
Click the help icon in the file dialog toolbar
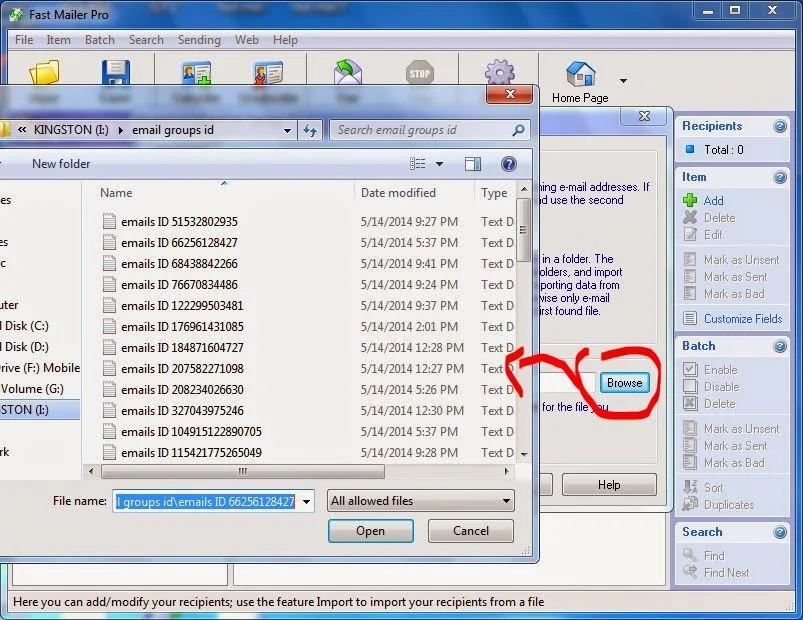click(x=508, y=164)
